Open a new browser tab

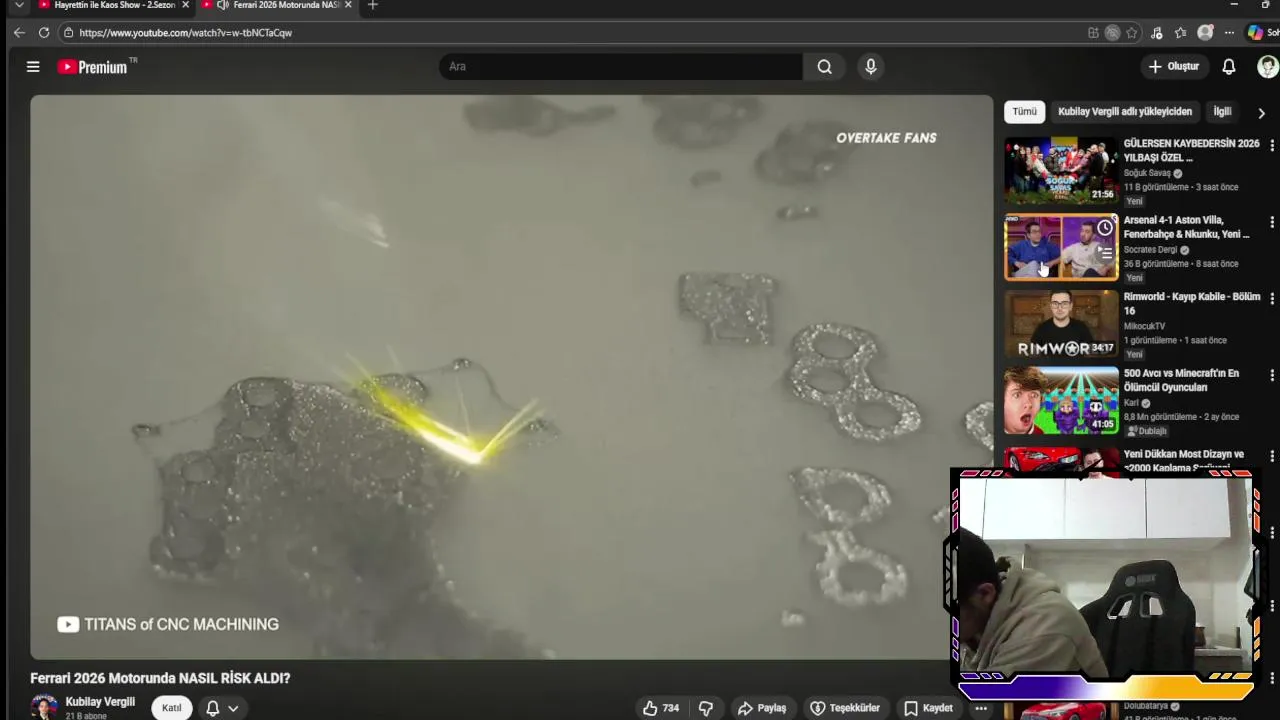pos(373,5)
